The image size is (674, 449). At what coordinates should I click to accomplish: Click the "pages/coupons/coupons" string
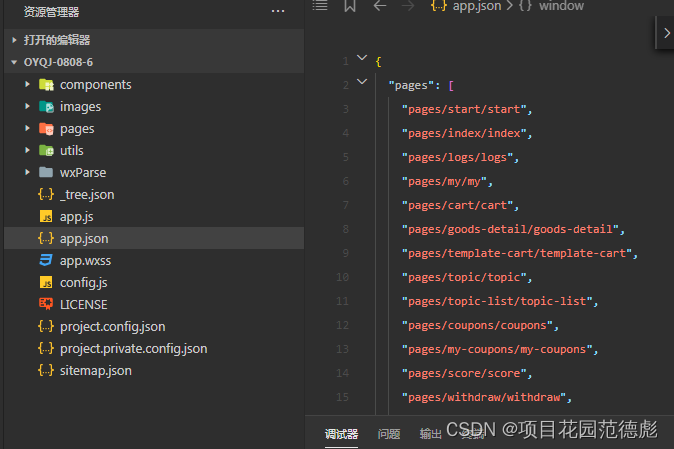[x=477, y=325]
